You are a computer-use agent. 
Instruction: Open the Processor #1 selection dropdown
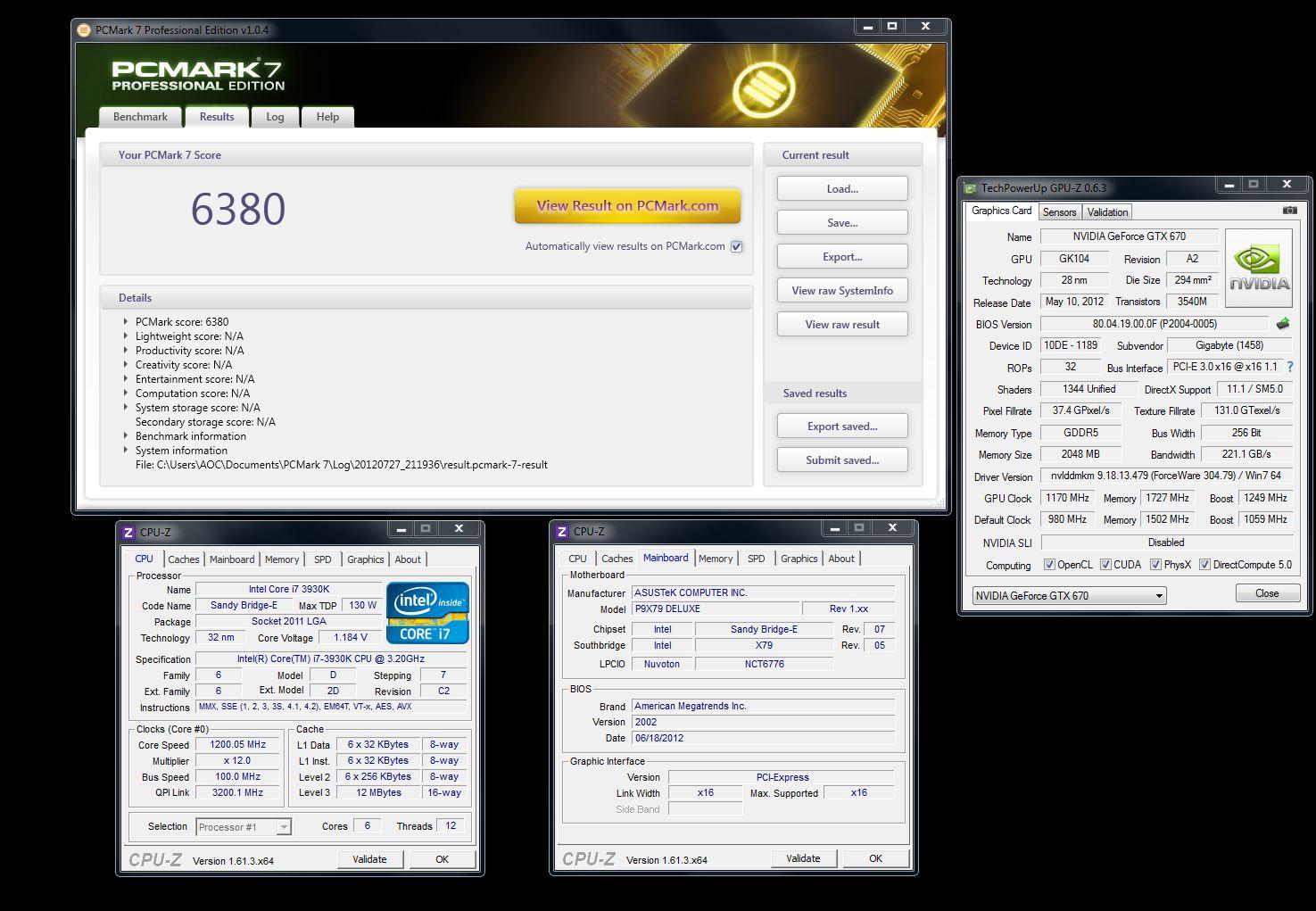244,827
